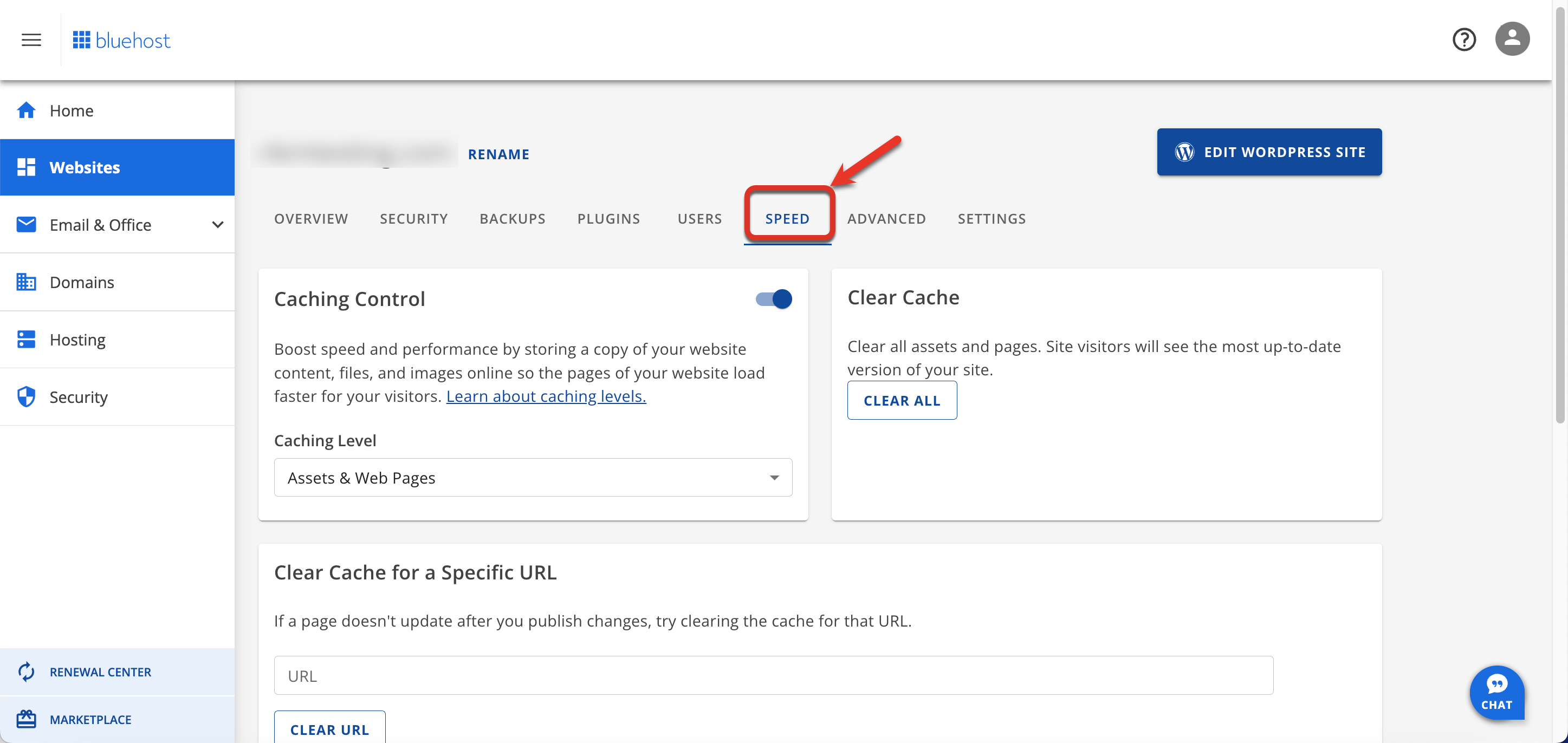Toggle the Caching Control switch off
Screen dimensions: 1568x743
point(774,299)
